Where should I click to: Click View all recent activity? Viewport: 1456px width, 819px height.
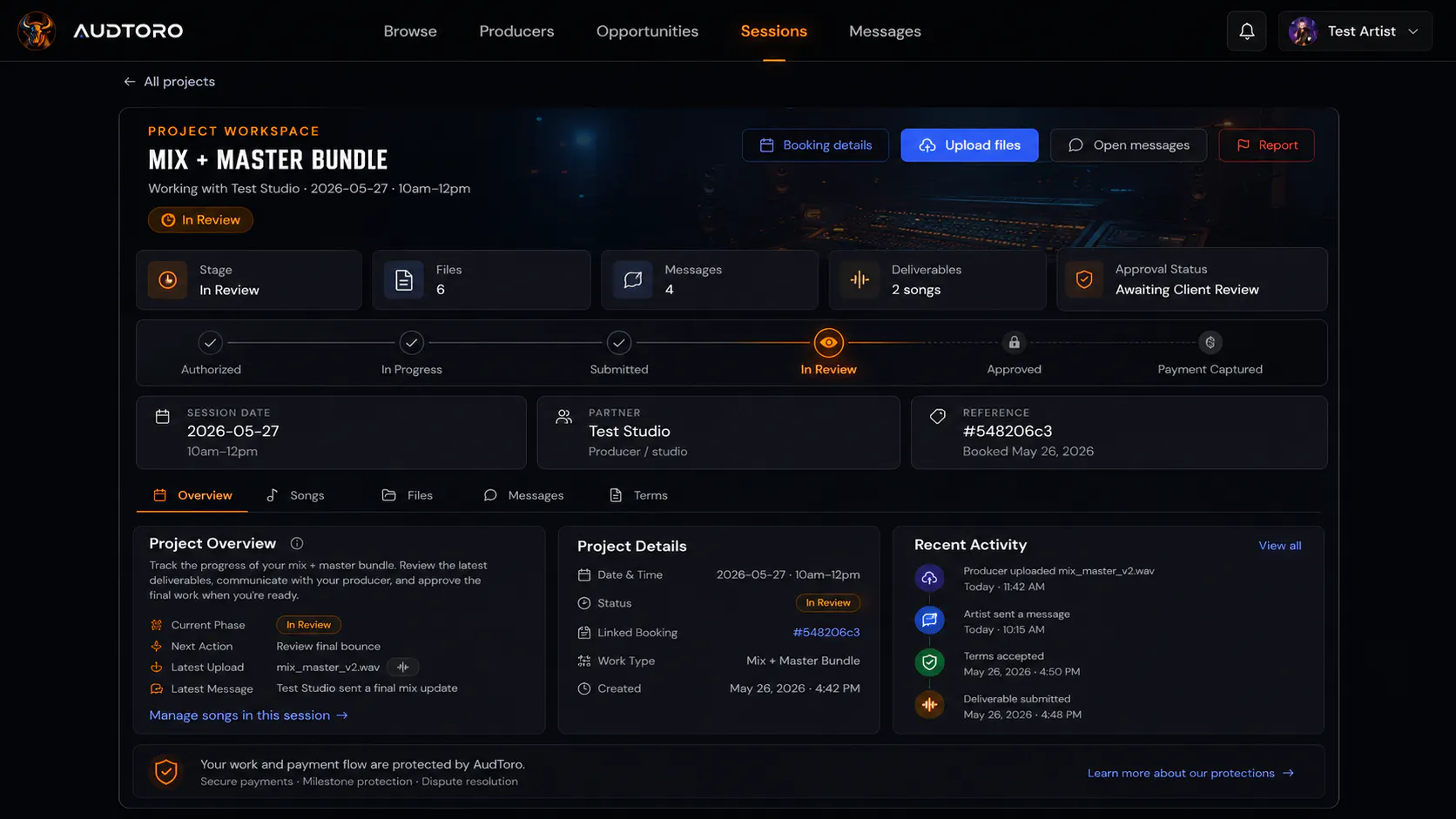coord(1280,546)
